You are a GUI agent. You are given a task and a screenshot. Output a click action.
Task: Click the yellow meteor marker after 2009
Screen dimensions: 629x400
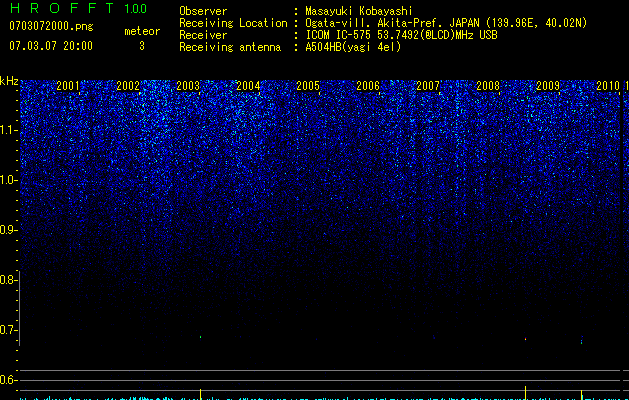[x=581, y=395]
